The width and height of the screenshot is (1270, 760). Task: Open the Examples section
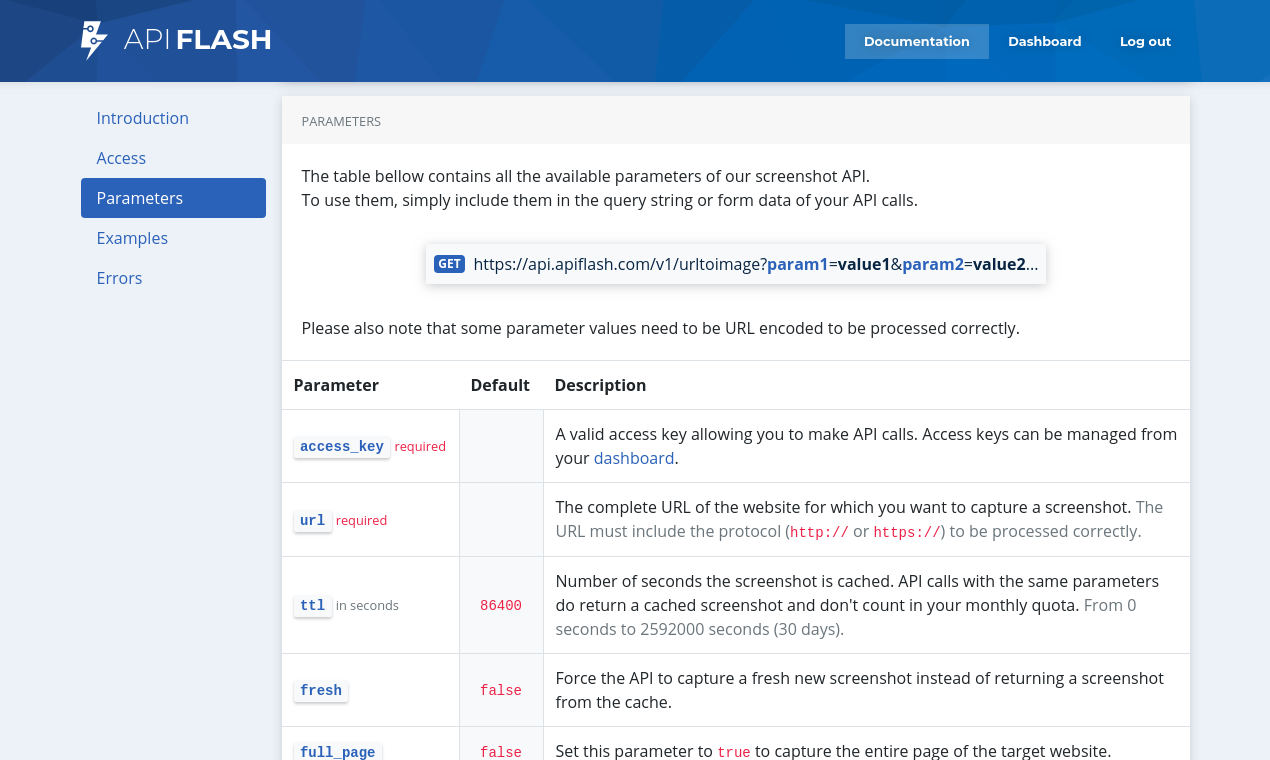click(x=132, y=238)
